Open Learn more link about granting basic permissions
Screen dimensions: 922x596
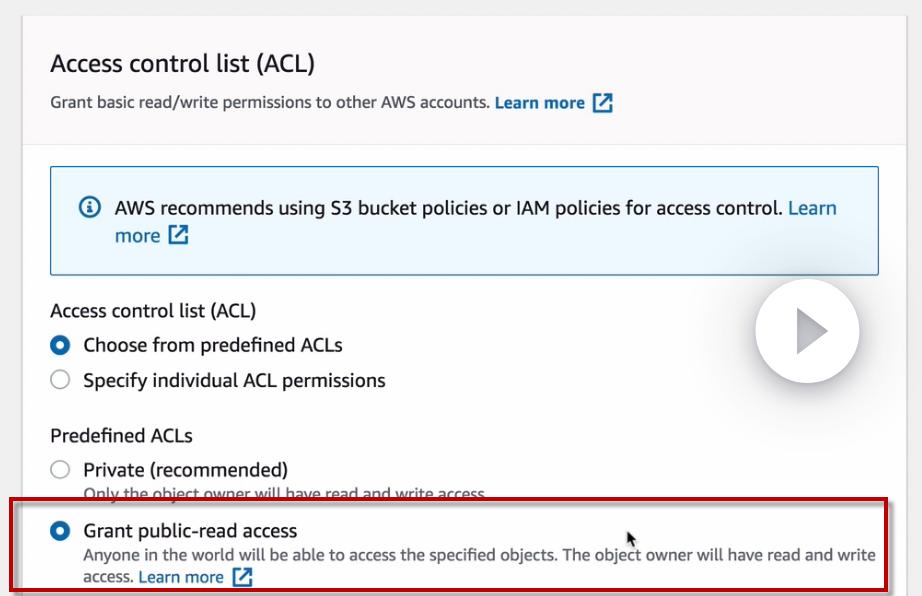(539, 103)
